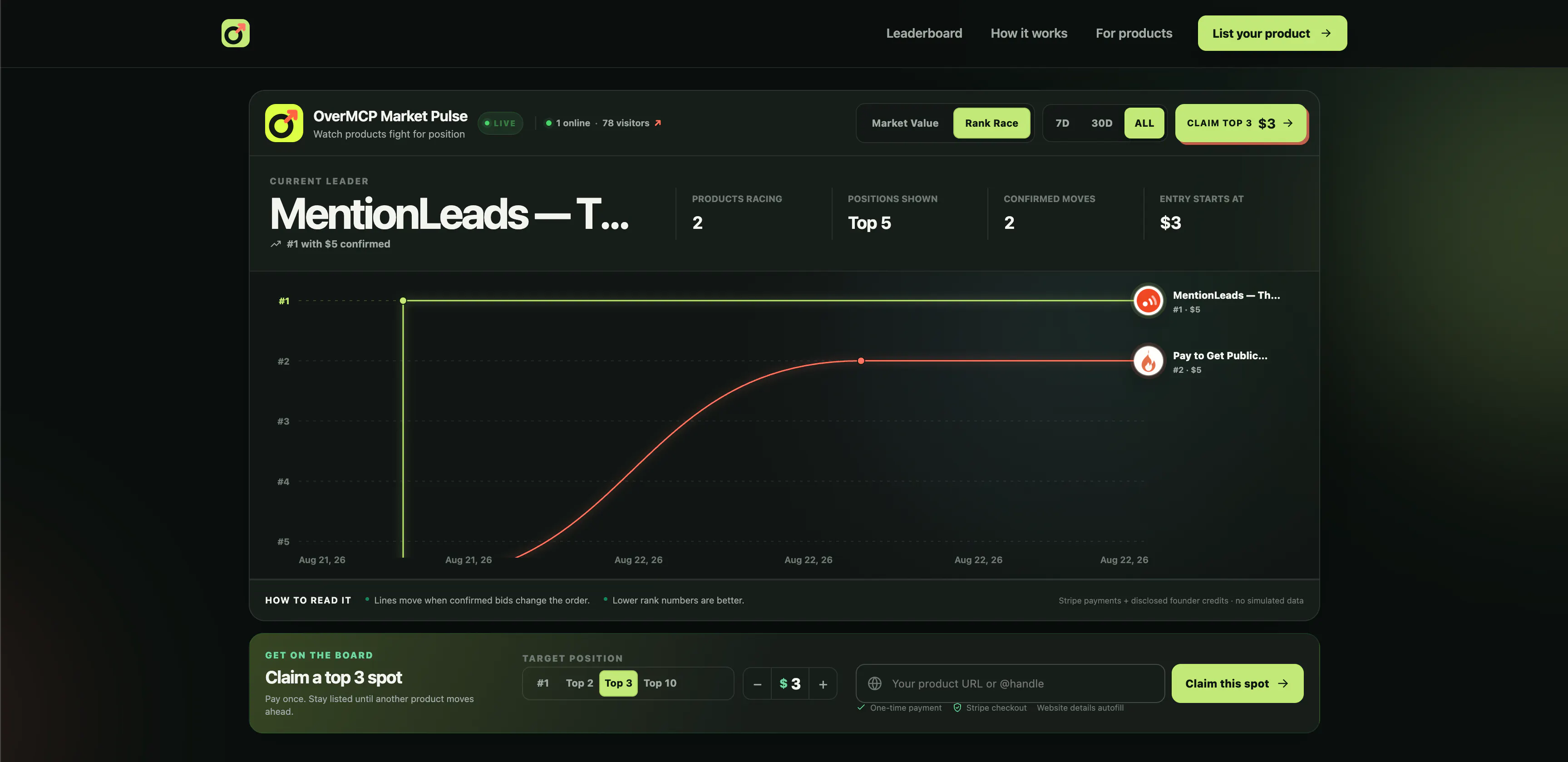Click the List your product button

(x=1272, y=33)
